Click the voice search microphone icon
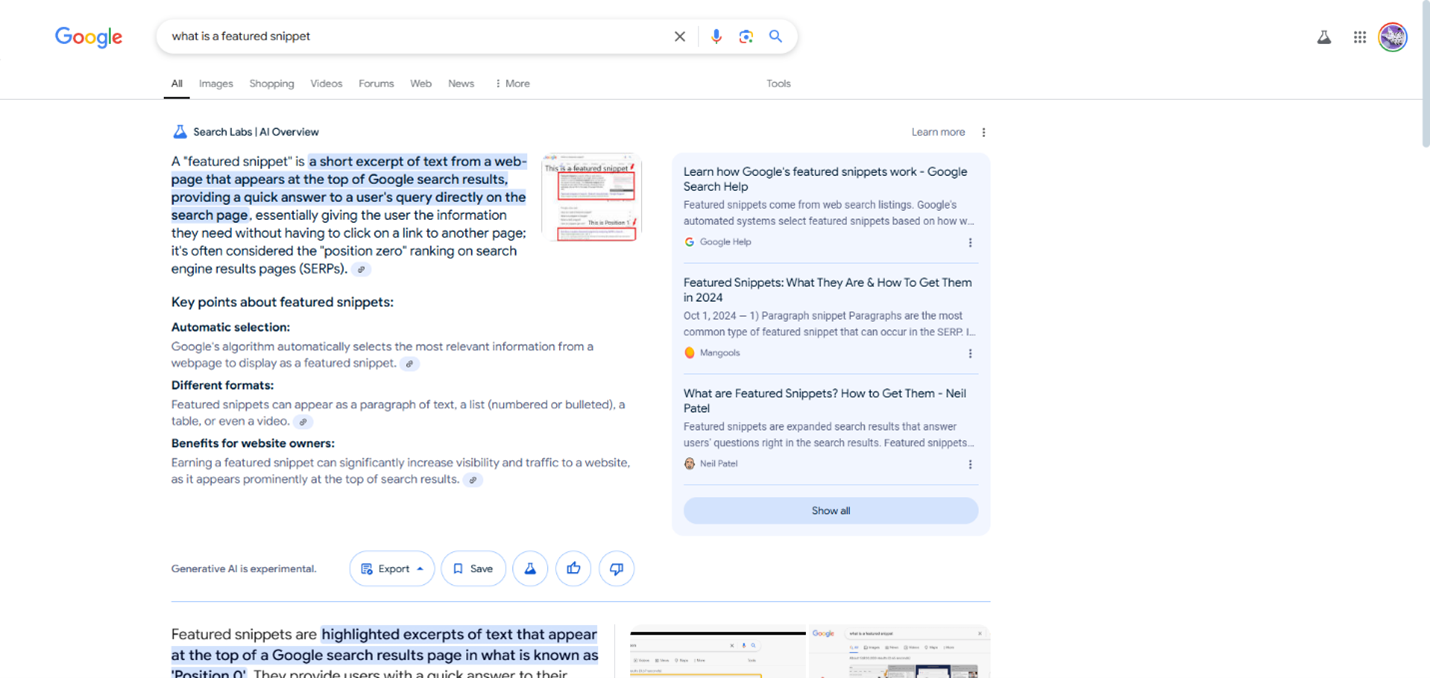This screenshot has height=678, width=1430. click(716, 37)
